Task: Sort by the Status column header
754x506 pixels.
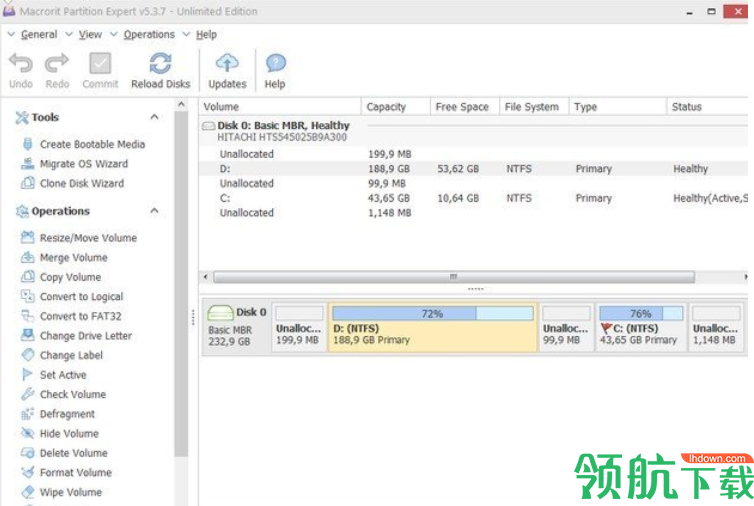Action: click(x=708, y=107)
